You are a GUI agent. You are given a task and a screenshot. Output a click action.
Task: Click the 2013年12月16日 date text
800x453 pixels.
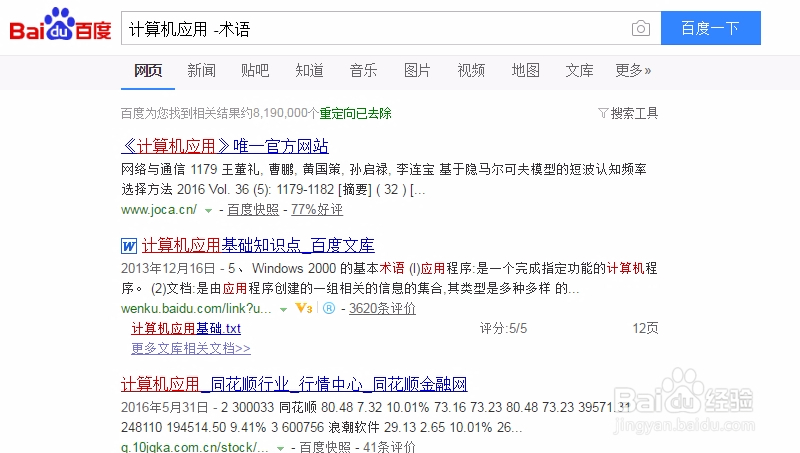point(168,268)
